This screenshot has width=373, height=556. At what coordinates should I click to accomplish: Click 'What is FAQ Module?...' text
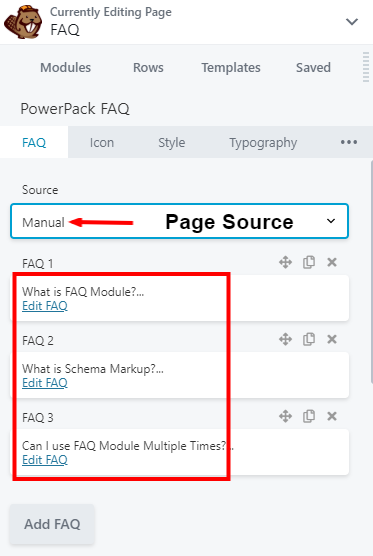coord(83,292)
